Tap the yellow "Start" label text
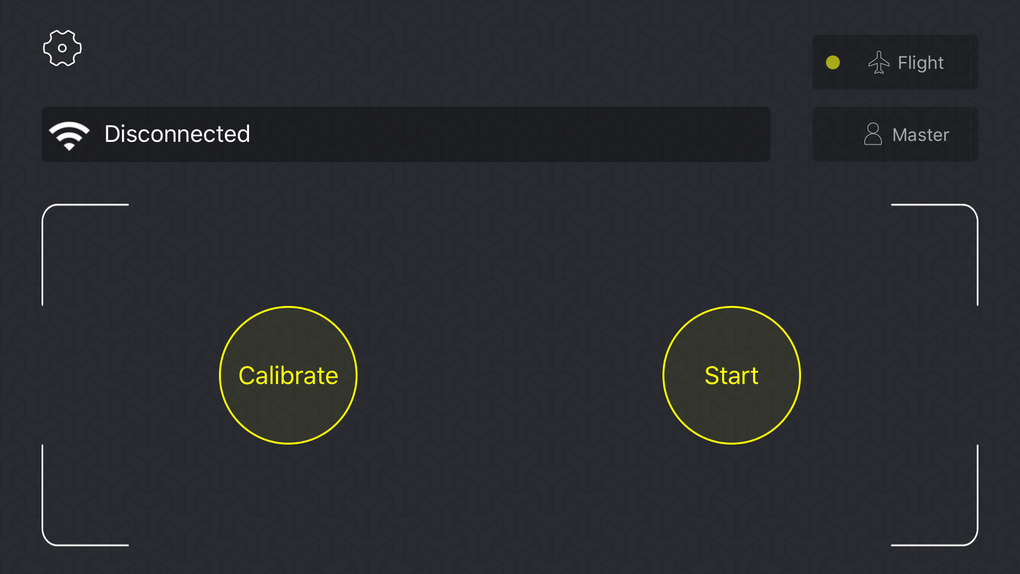The height and width of the screenshot is (574, 1020). pos(732,376)
